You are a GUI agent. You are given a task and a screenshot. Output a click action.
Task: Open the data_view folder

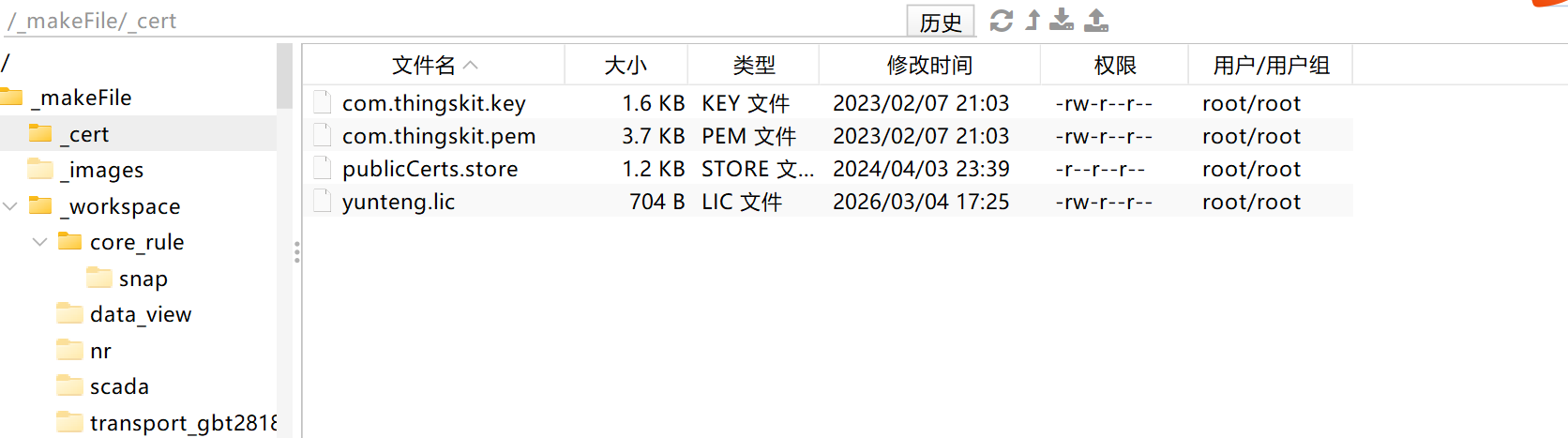tap(140, 314)
